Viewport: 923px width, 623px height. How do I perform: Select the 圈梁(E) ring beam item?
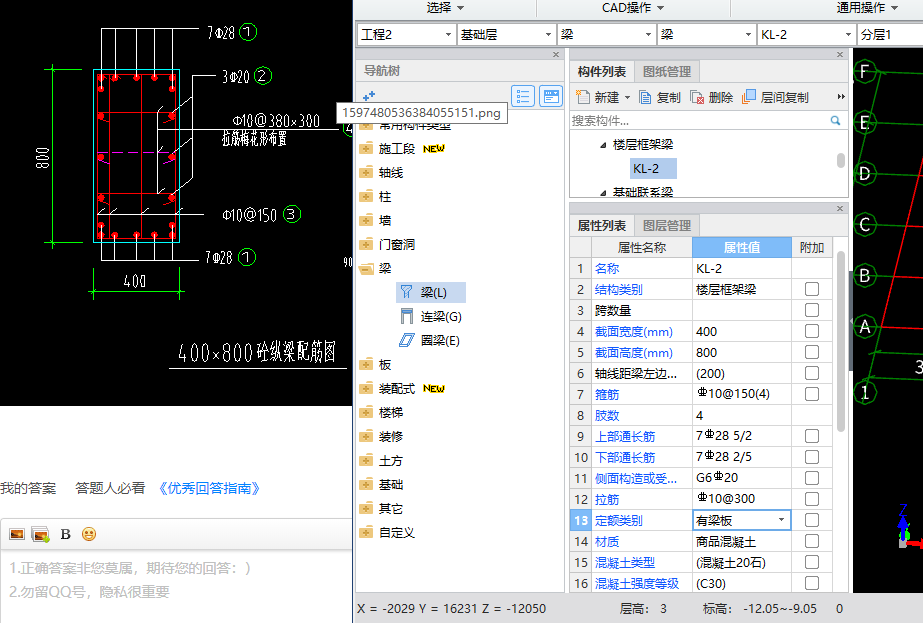pyautogui.click(x=430, y=340)
